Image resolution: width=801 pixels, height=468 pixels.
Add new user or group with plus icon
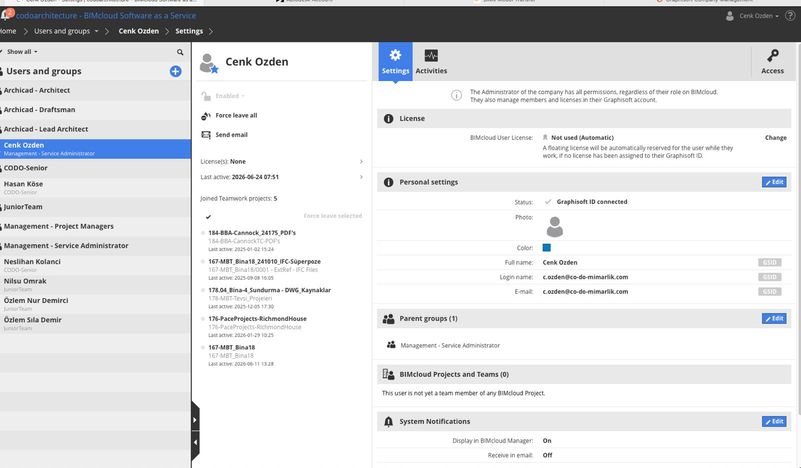coord(175,72)
